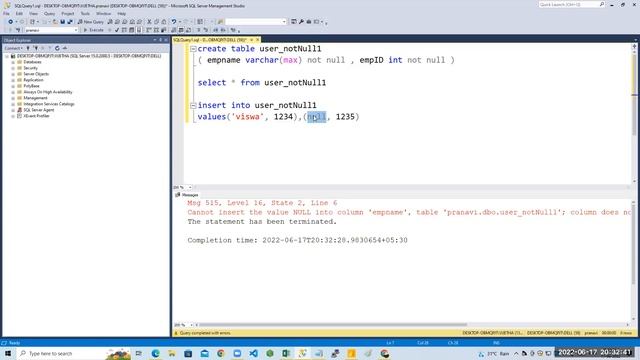The image size is (640, 360).
Task: Click the 'Msg 515, Level 16' error line
Action: (262, 203)
